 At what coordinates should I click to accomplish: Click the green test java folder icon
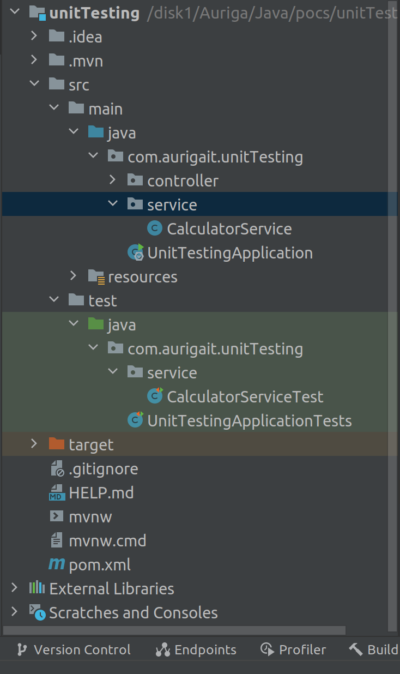[x=96, y=323]
